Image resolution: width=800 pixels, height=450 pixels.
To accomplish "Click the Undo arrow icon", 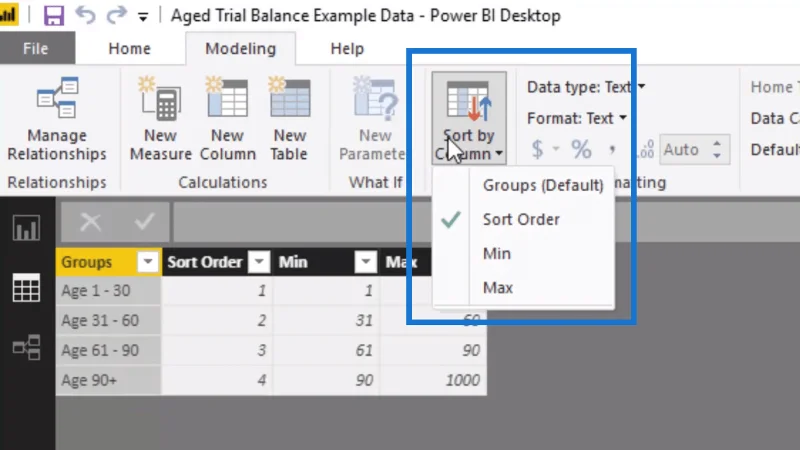I will tap(85, 15).
